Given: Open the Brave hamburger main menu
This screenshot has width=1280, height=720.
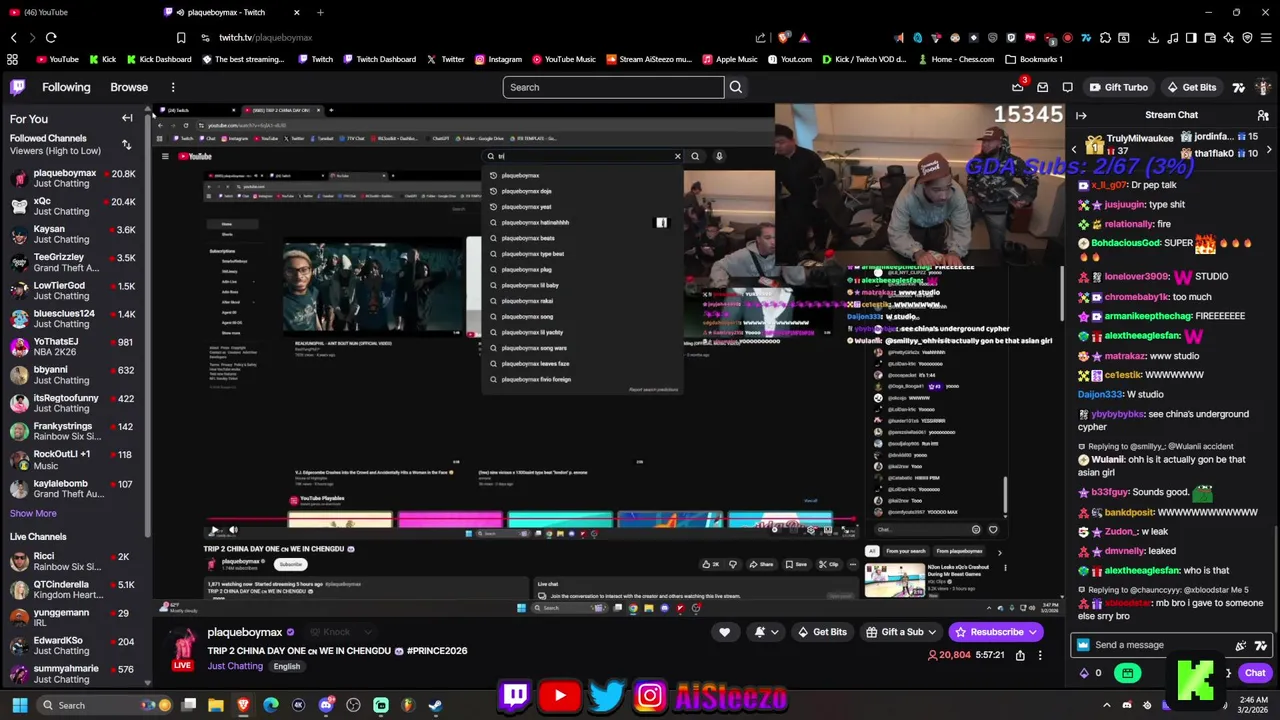Looking at the screenshot, I should pyautogui.click(x=1264, y=38).
